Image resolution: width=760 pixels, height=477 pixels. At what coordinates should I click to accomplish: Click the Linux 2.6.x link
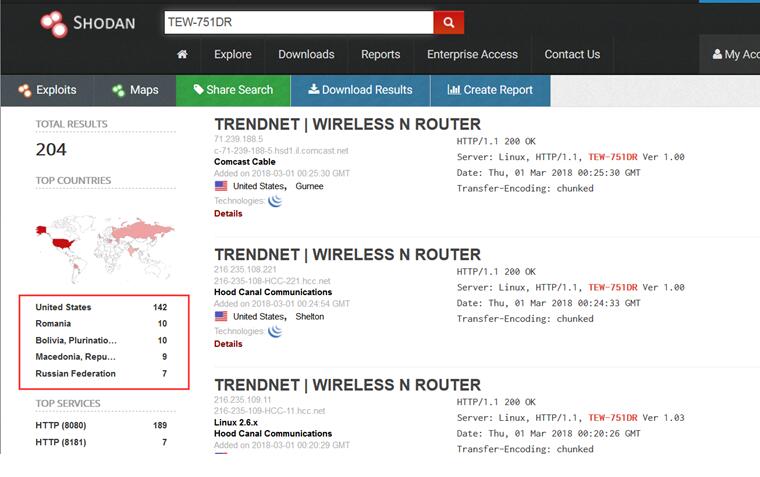click(x=236, y=422)
